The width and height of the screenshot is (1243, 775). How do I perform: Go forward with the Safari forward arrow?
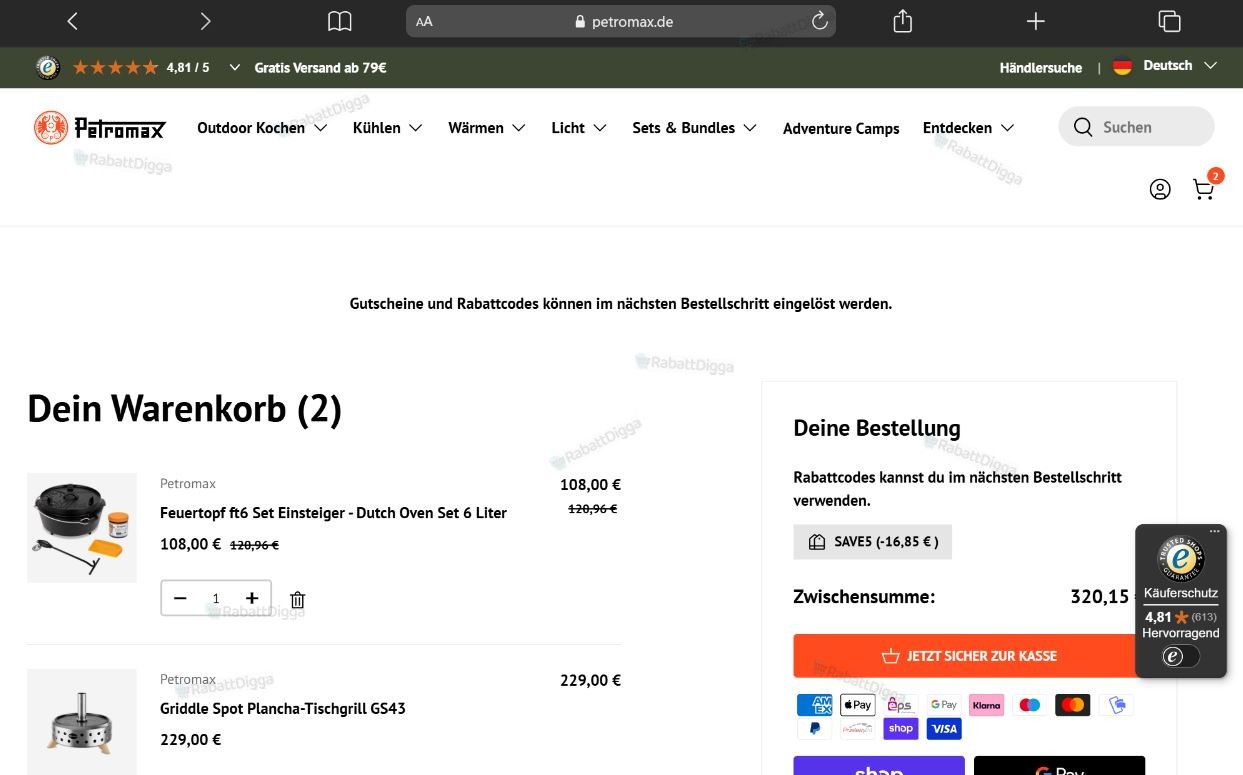(x=205, y=21)
